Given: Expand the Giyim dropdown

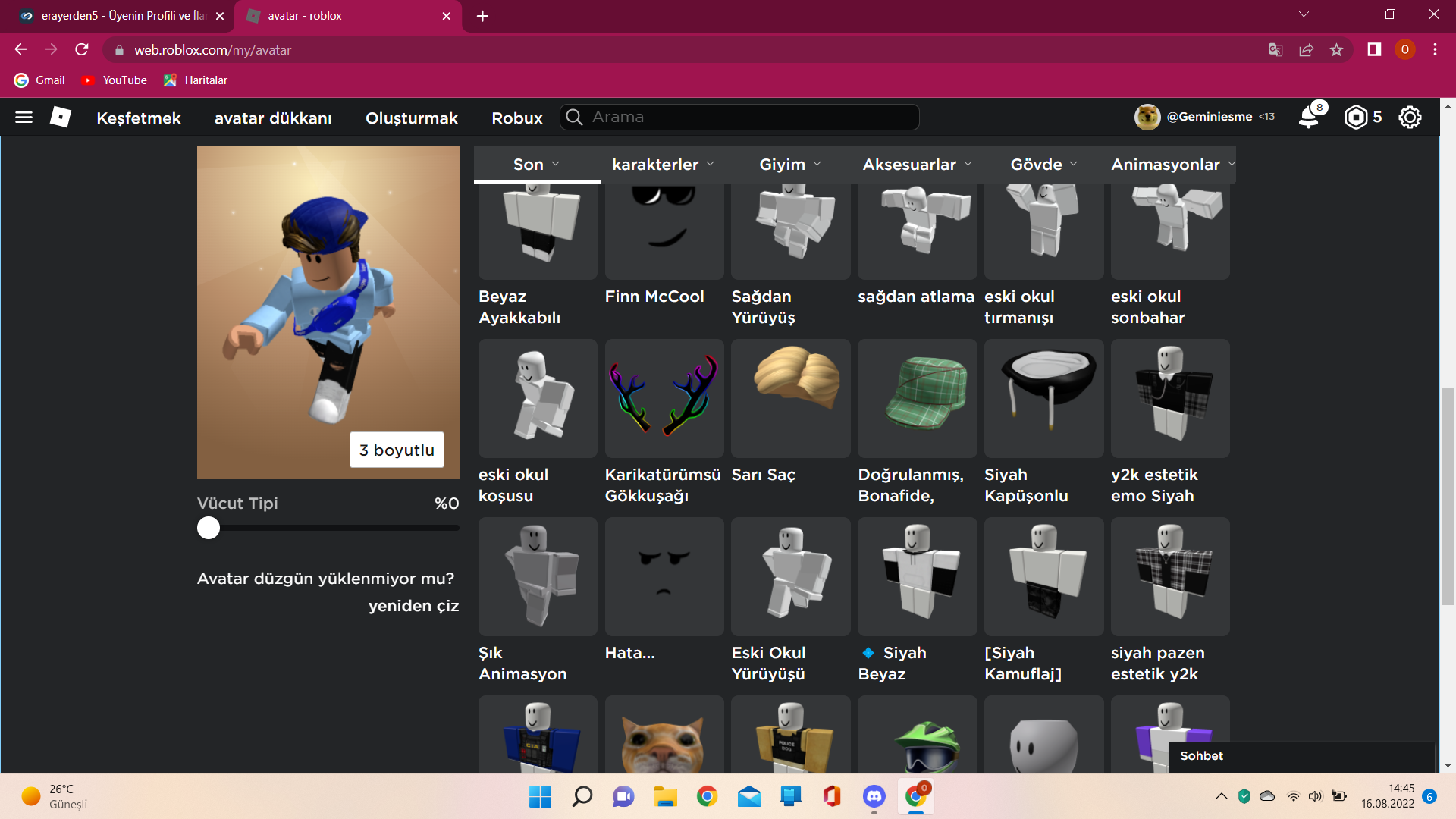Looking at the screenshot, I should (789, 165).
